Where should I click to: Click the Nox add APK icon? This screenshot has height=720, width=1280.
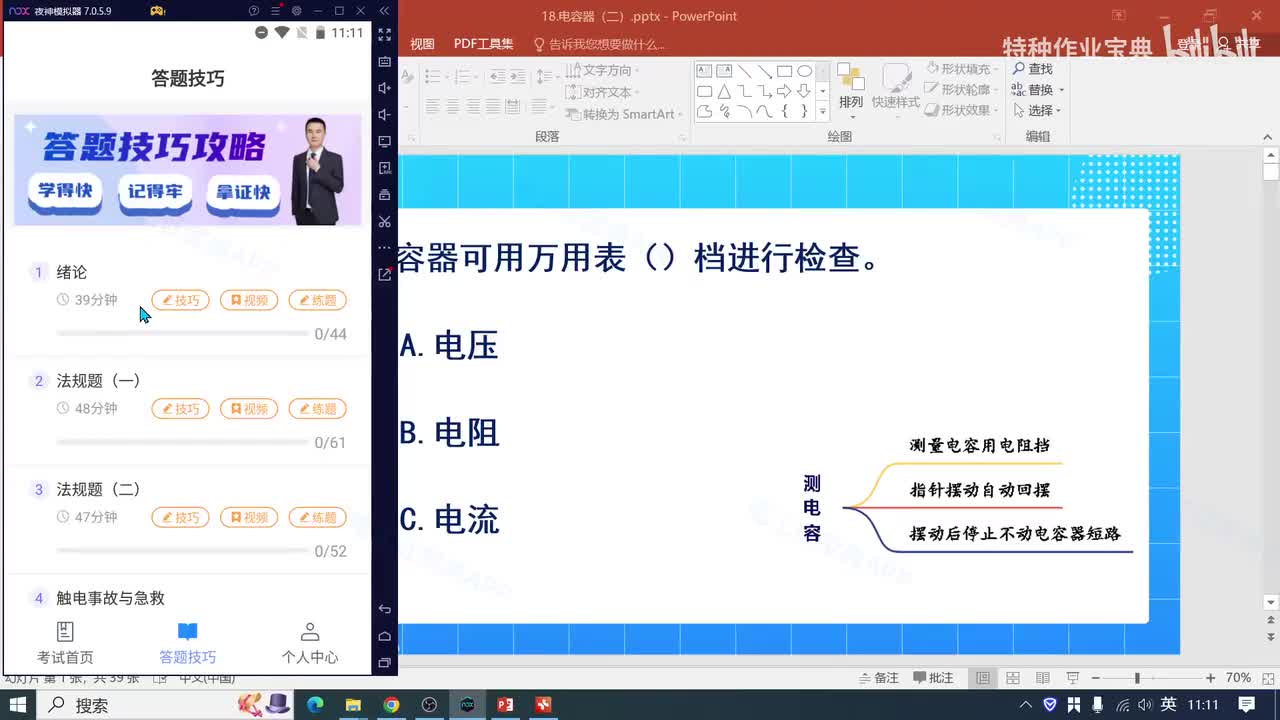[385, 168]
